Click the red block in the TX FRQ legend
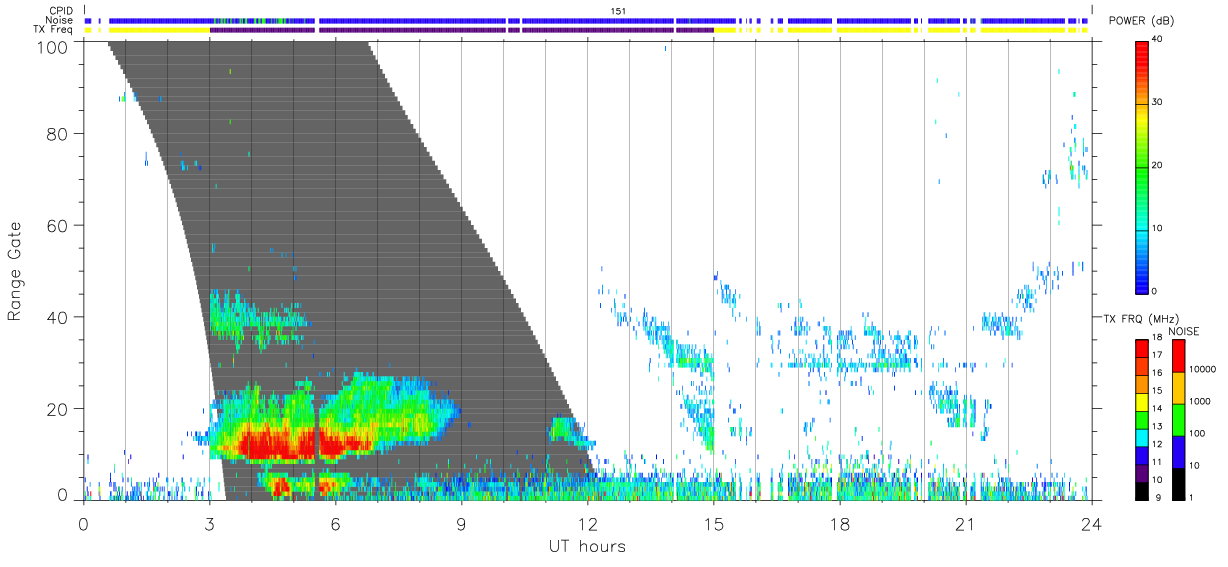Viewport: 1228px width, 567px height. (x=1141, y=348)
